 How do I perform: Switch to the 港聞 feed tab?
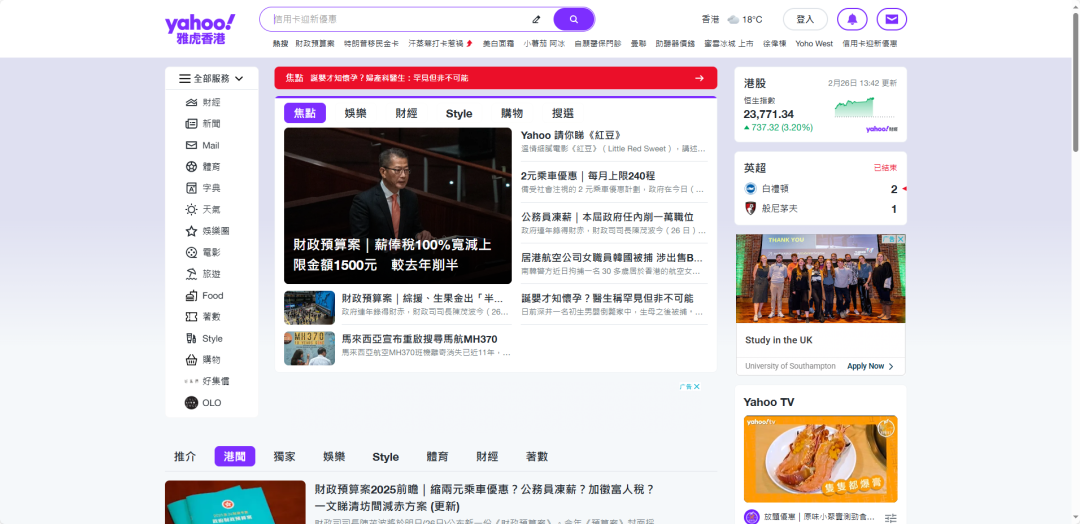(235, 457)
